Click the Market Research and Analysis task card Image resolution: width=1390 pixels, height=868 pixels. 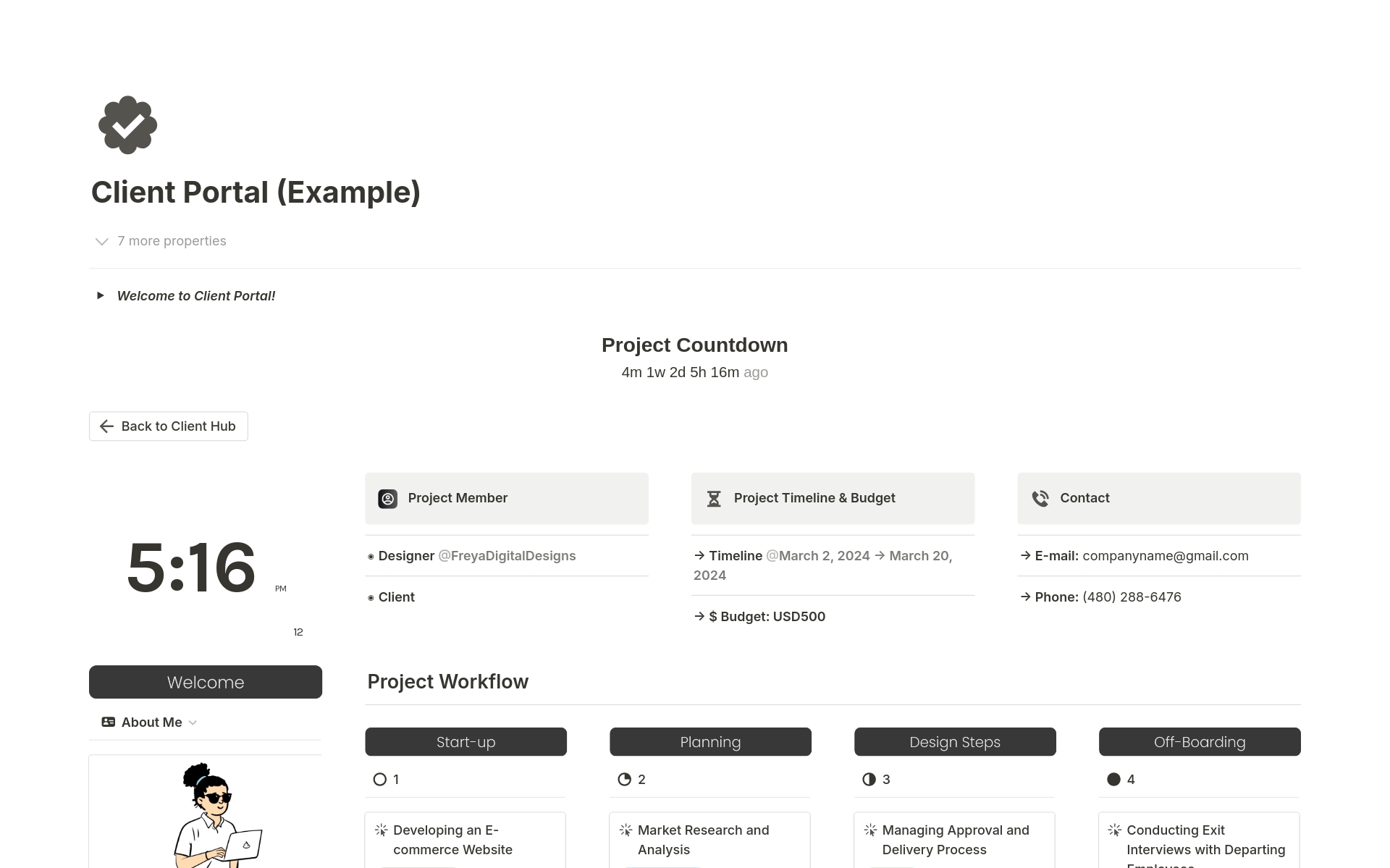pos(710,839)
